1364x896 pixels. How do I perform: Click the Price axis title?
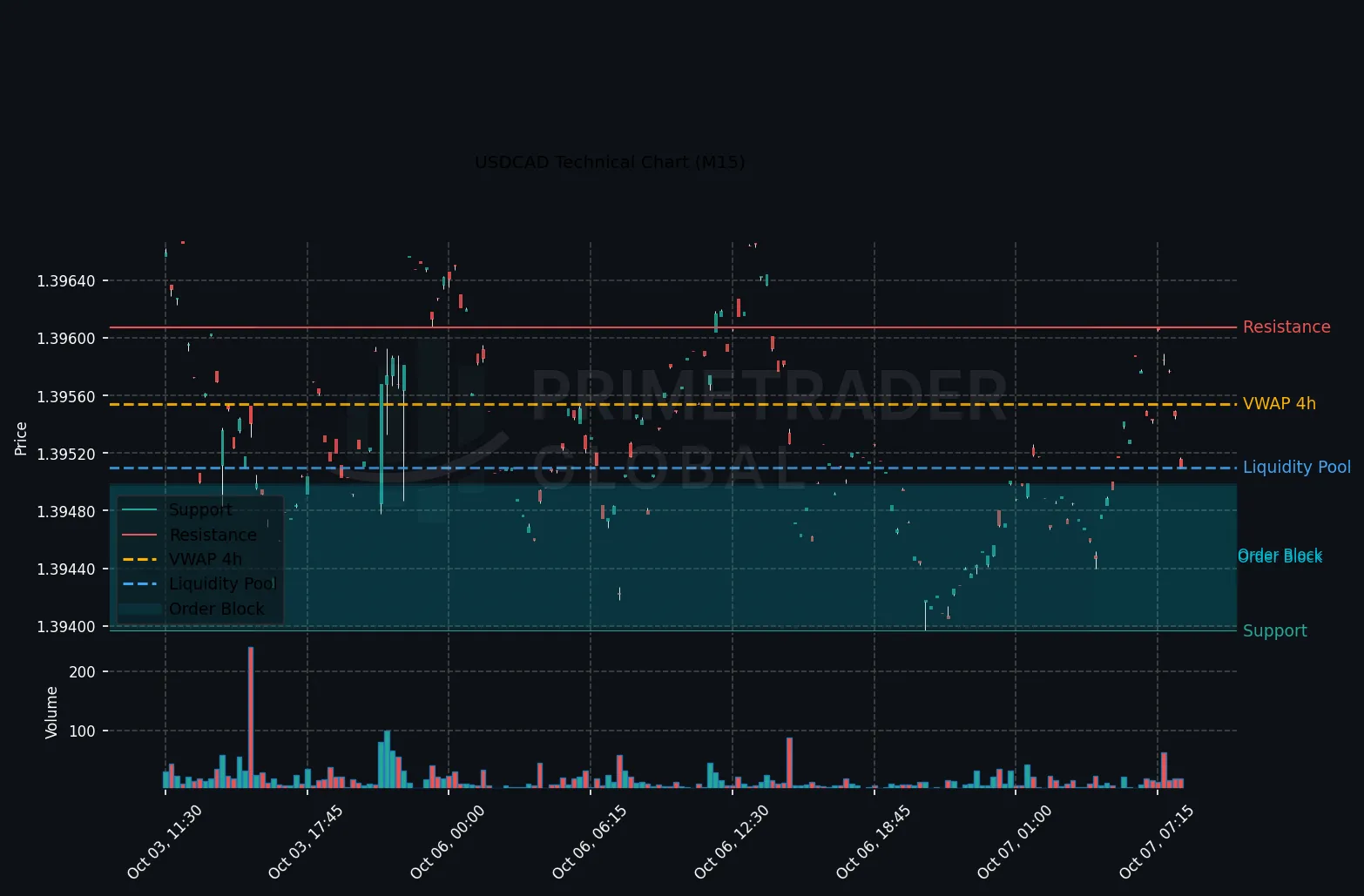coord(22,438)
